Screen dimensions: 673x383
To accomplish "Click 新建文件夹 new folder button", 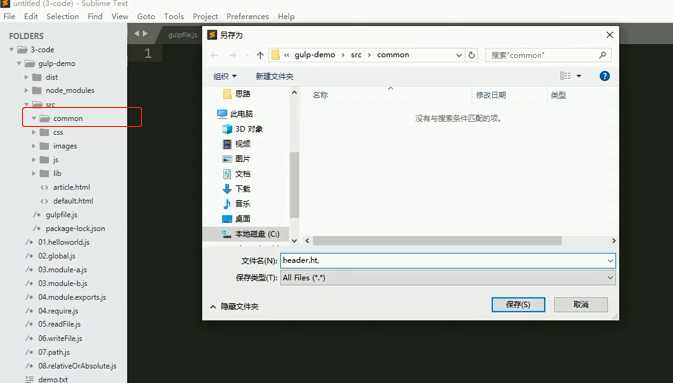I will point(274,76).
